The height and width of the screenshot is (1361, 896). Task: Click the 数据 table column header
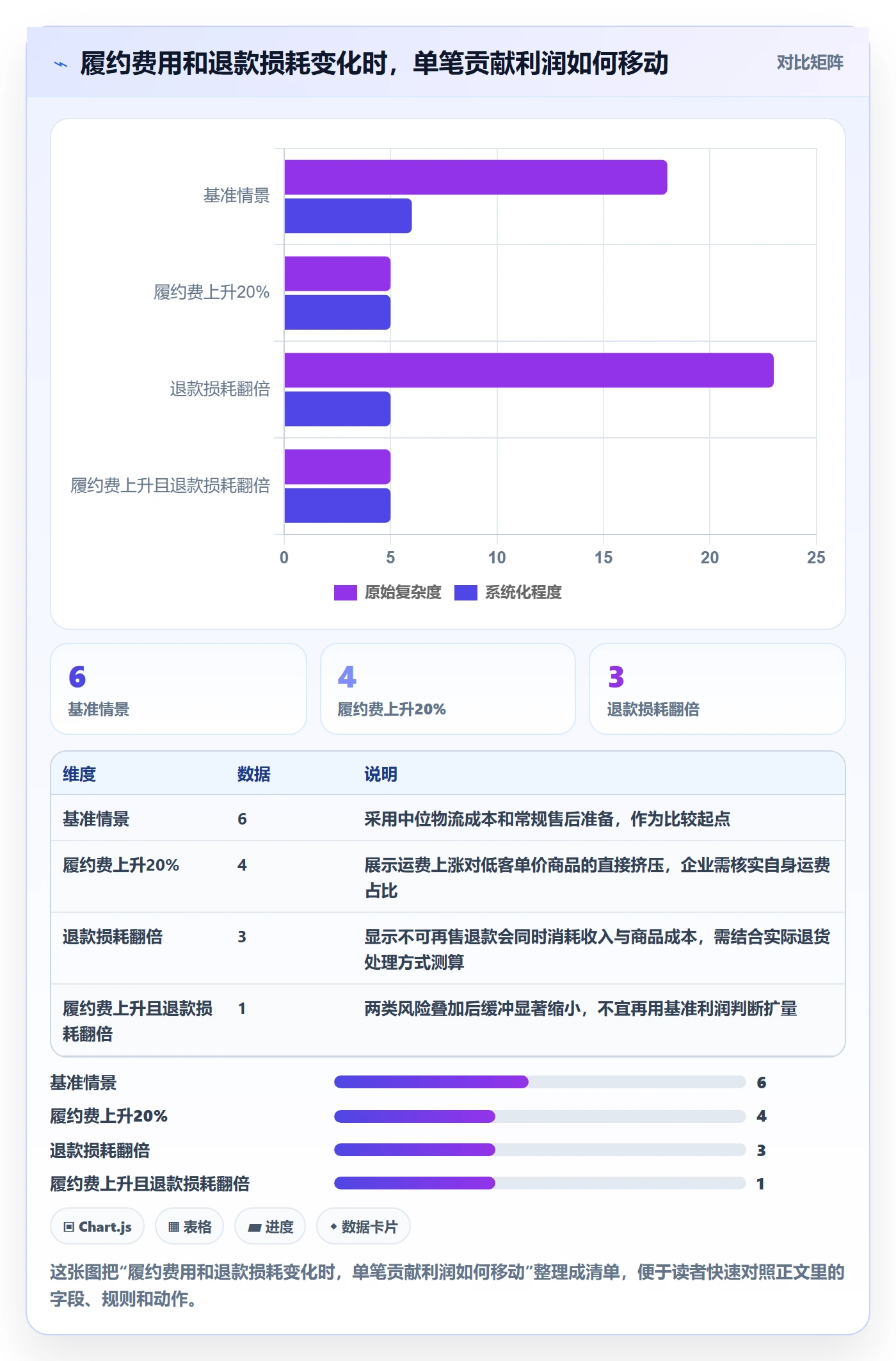click(x=254, y=774)
